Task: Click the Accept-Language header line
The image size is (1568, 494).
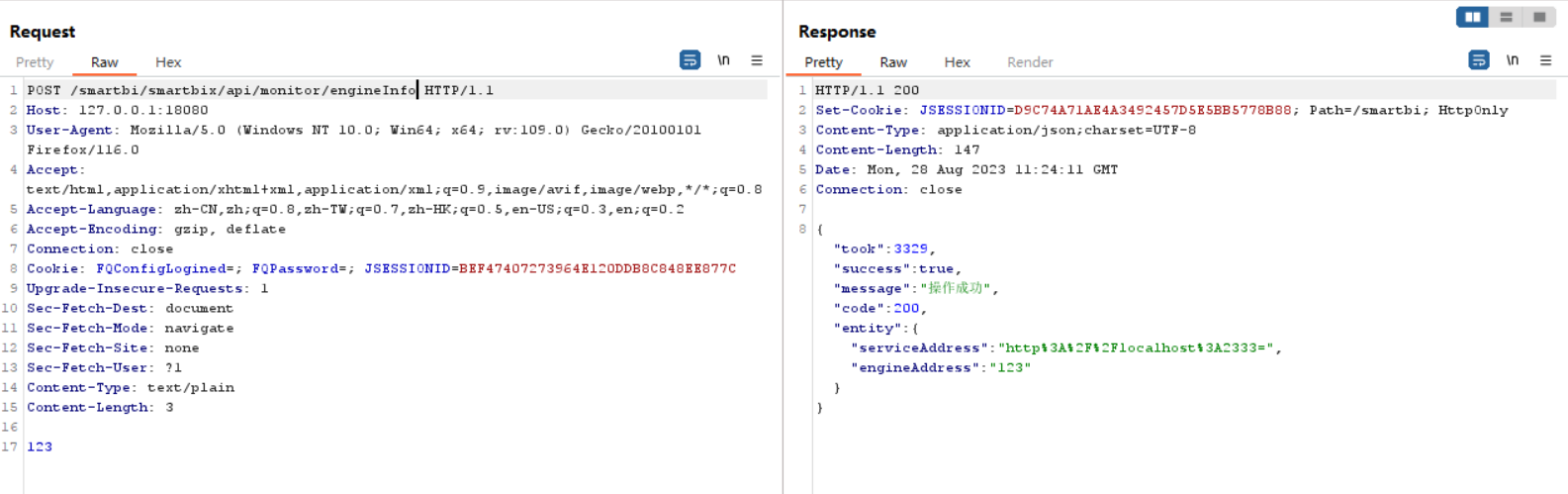Action: (355, 209)
